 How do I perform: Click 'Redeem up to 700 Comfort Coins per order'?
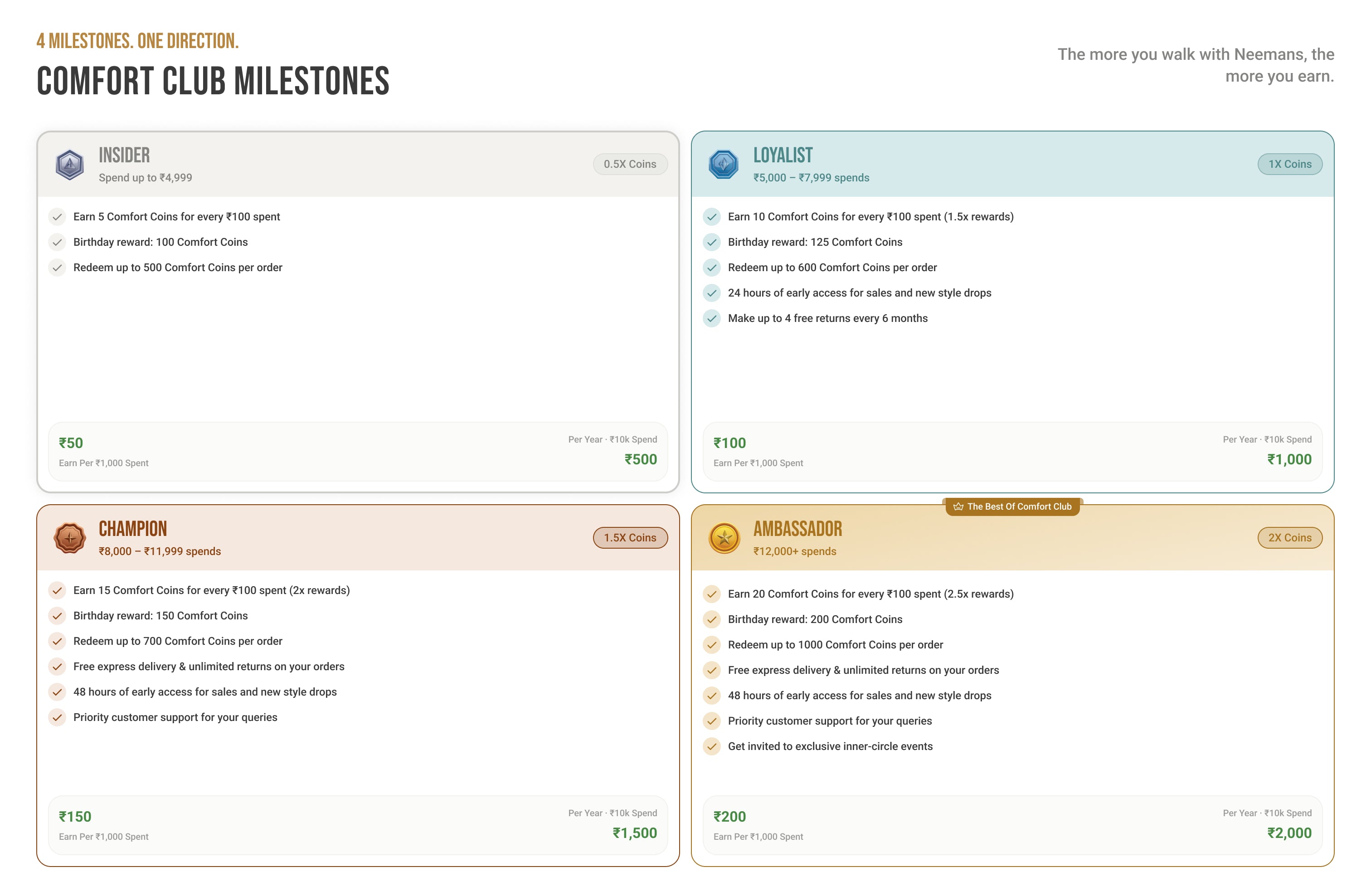coord(178,641)
